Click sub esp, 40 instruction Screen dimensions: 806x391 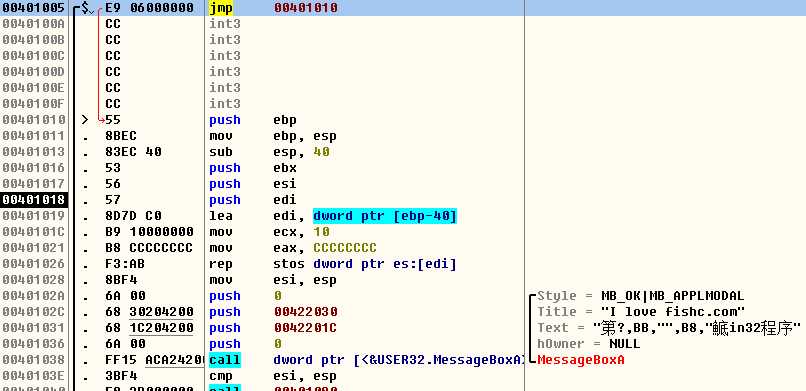coord(269,152)
